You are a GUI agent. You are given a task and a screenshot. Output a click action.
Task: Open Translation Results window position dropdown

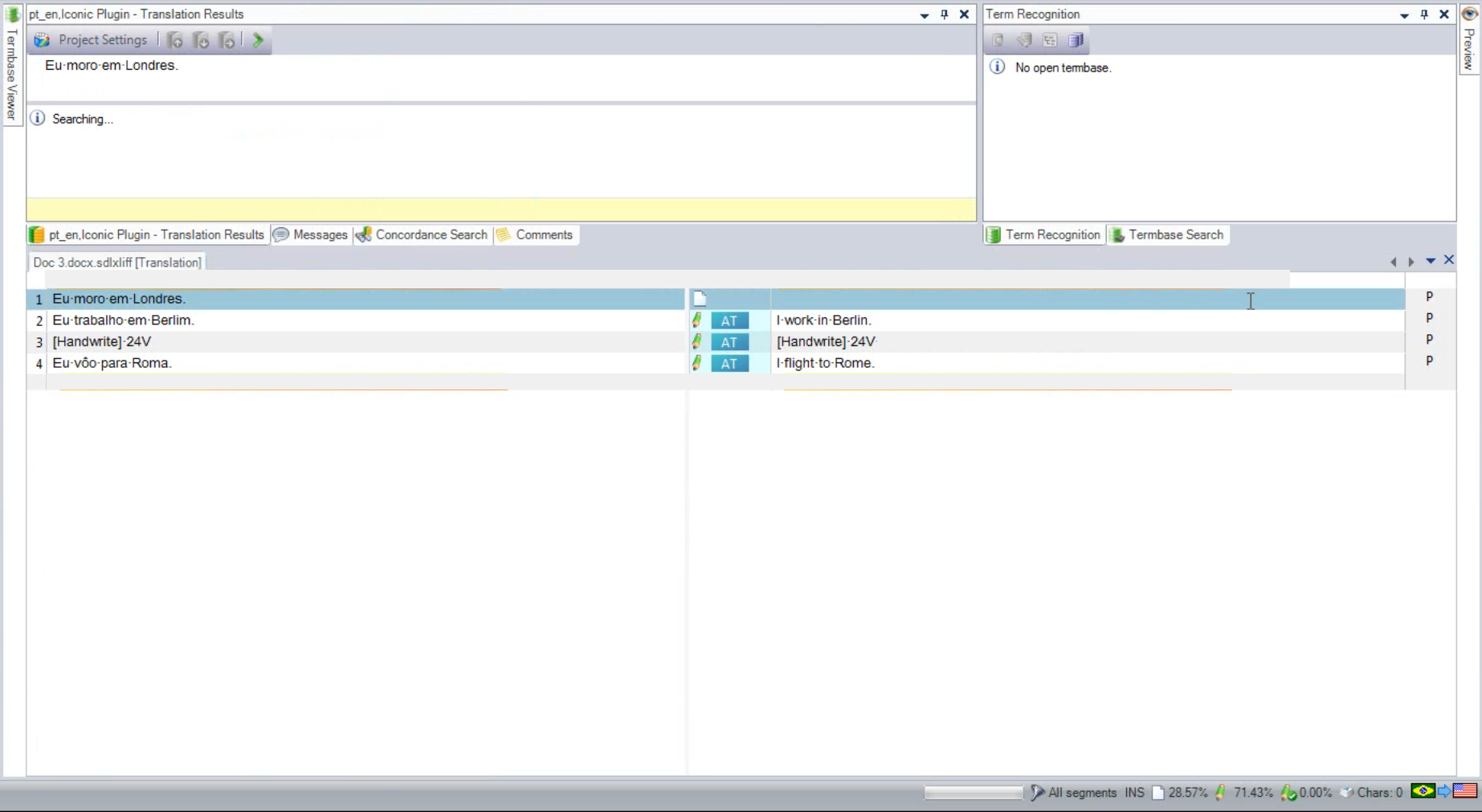click(925, 15)
